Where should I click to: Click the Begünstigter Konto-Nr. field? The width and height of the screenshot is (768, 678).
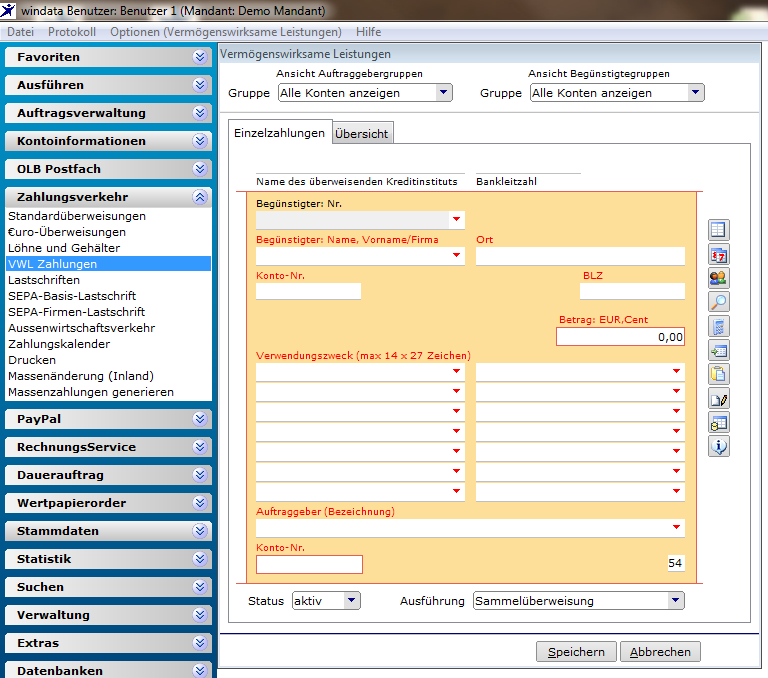click(309, 291)
